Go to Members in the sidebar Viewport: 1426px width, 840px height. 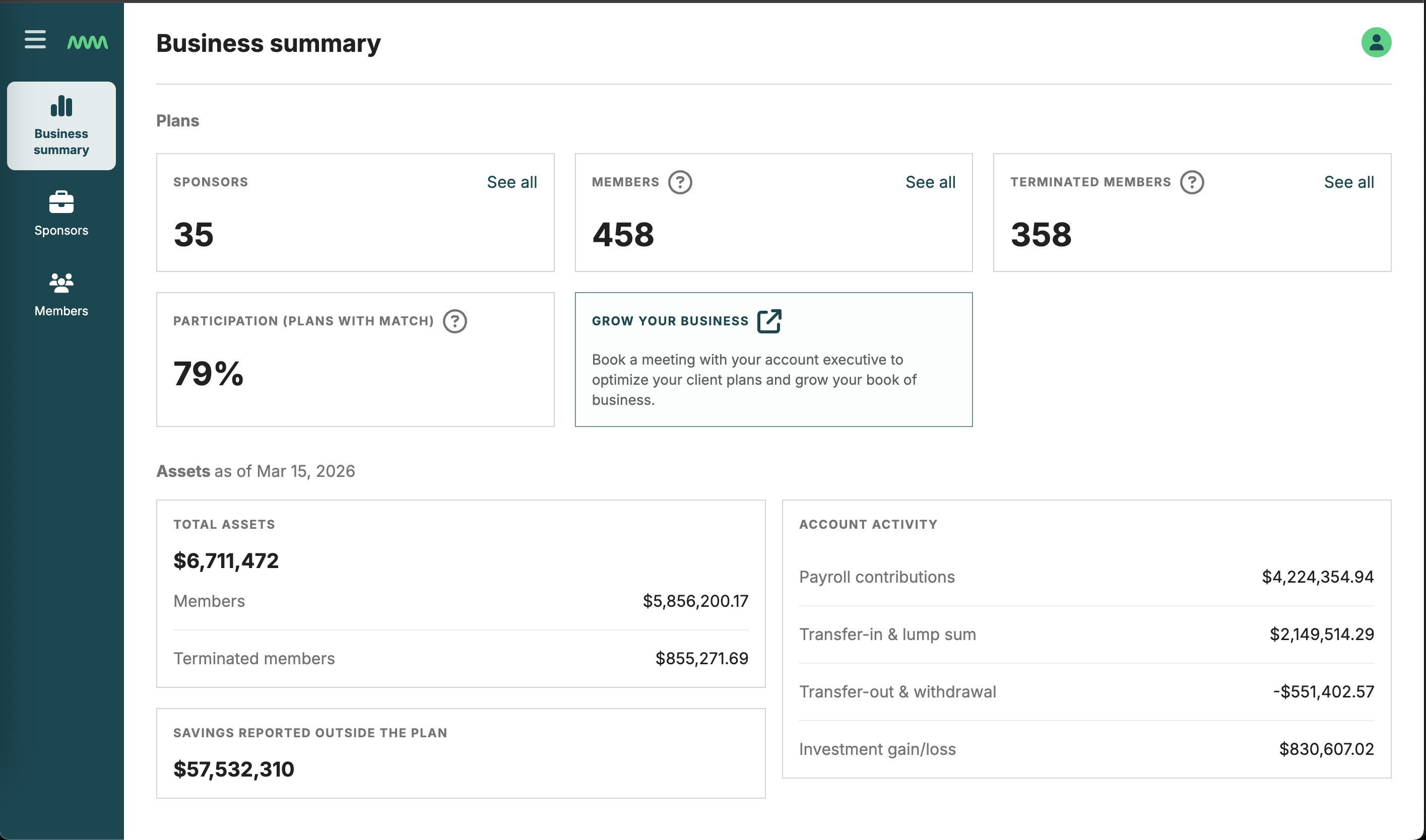click(x=61, y=294)
